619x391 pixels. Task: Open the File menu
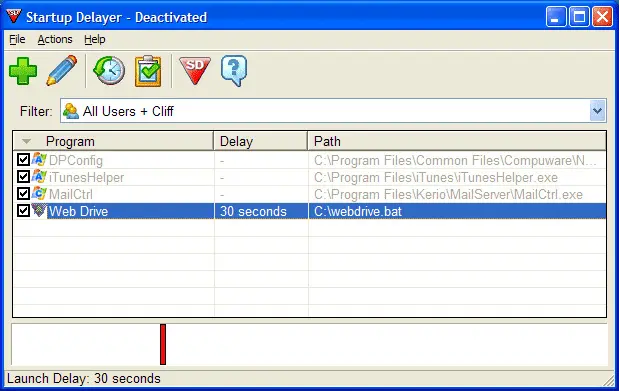(x=17, y=39)
